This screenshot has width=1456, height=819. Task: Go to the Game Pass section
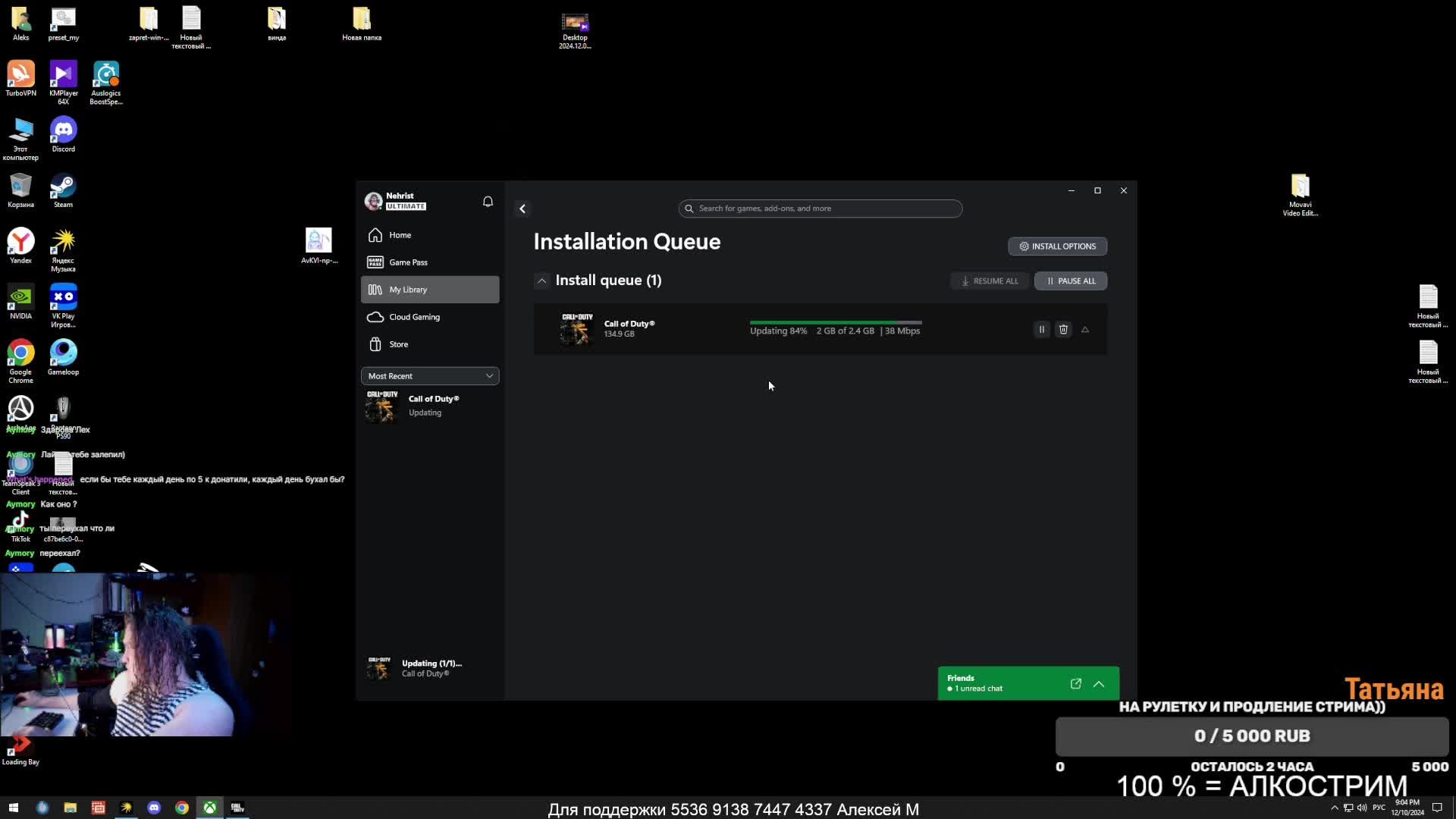pos(408,262)
